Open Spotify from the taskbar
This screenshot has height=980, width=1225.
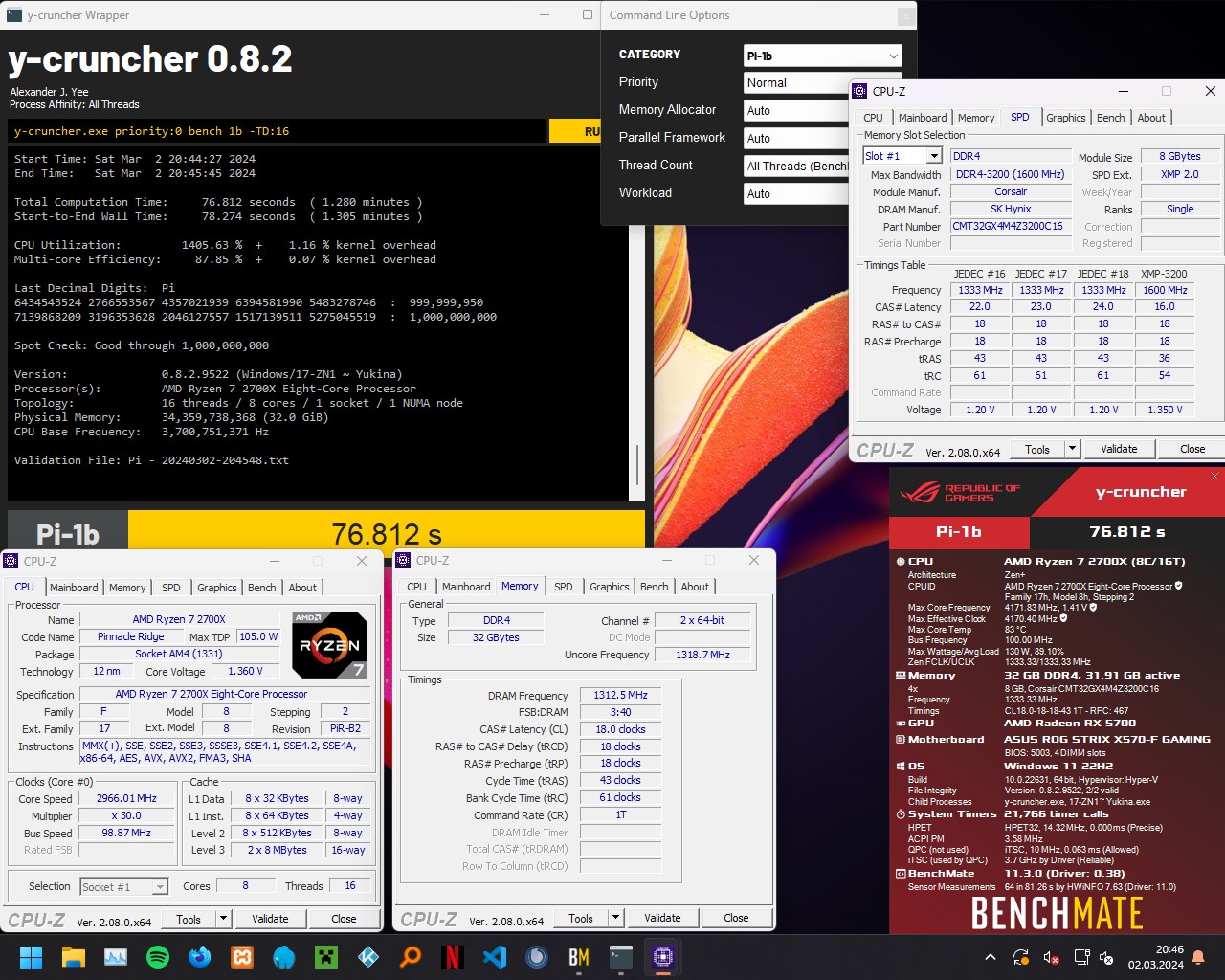pos(158,956)
